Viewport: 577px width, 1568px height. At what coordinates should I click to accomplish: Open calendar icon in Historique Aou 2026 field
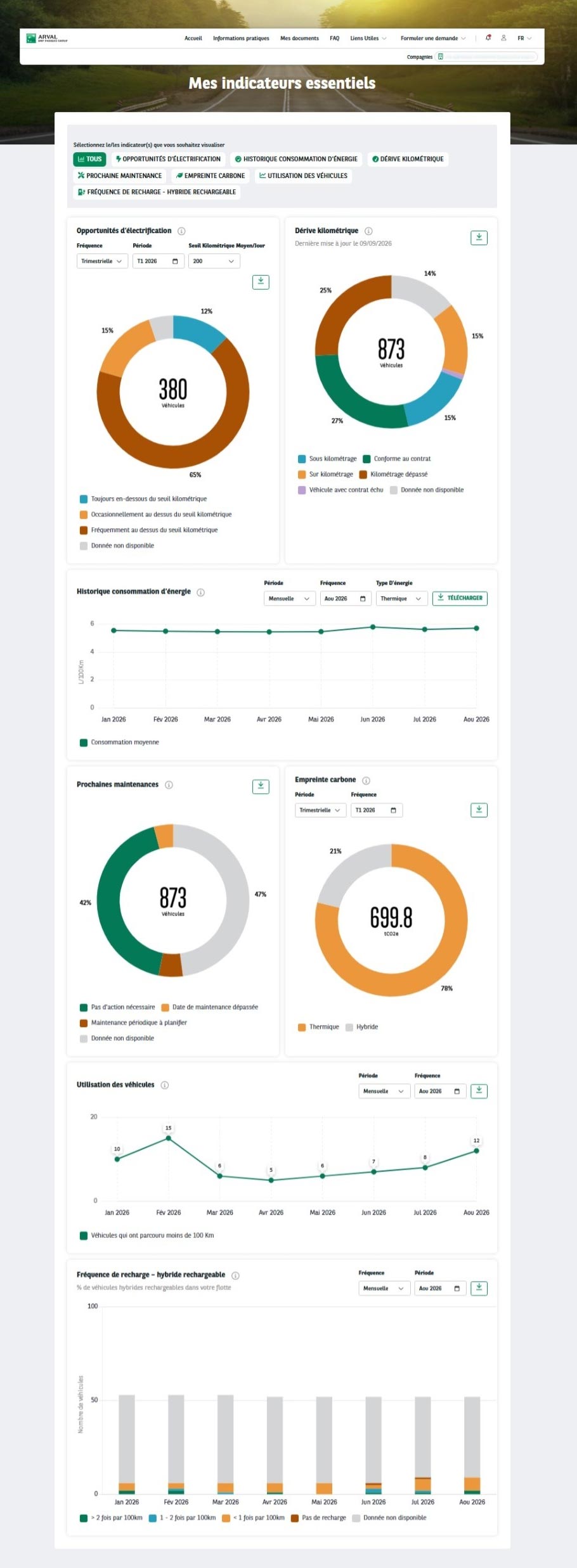point(363,599)
